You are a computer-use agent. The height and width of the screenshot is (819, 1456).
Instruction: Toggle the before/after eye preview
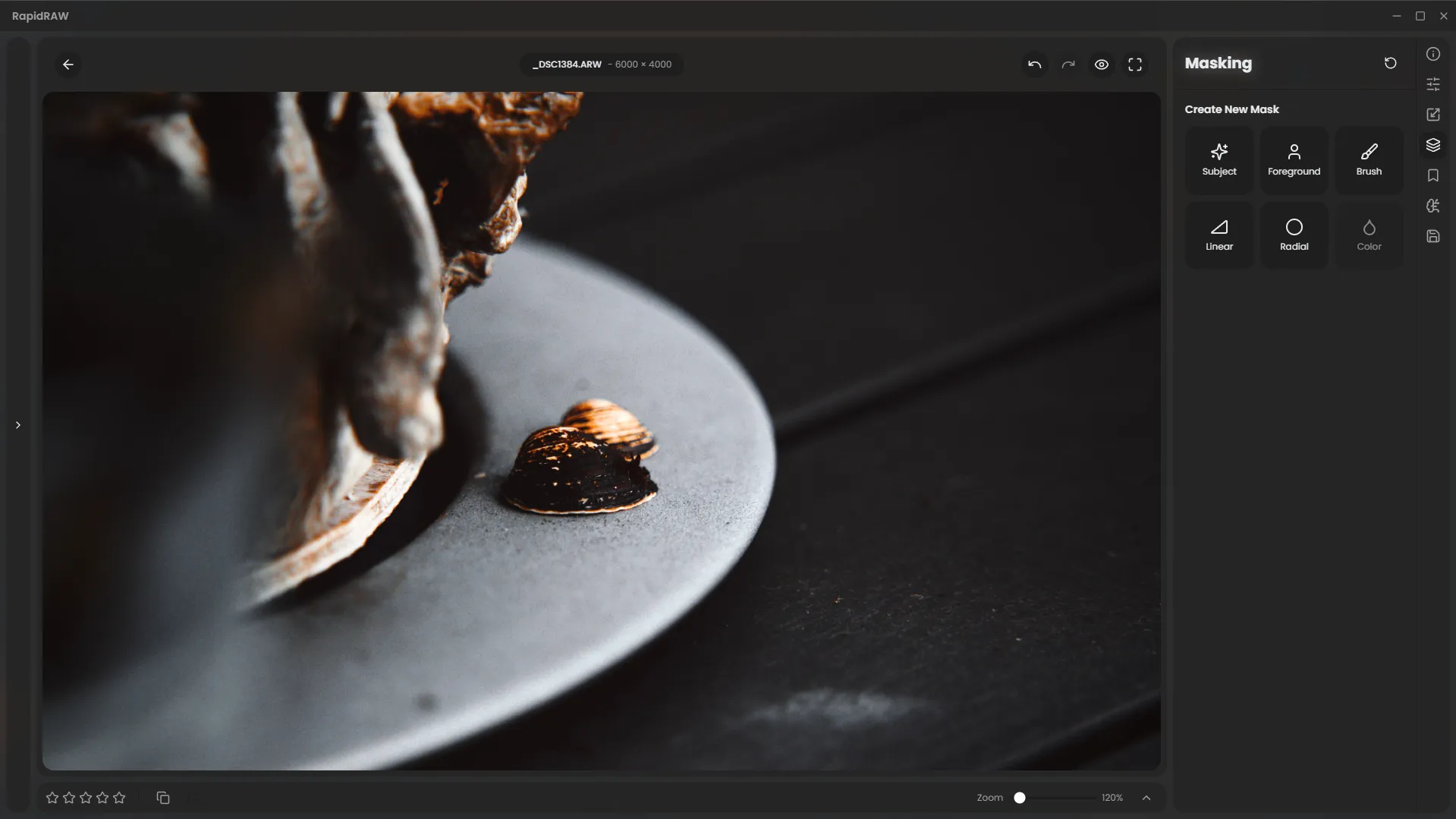pos(1101,65)
